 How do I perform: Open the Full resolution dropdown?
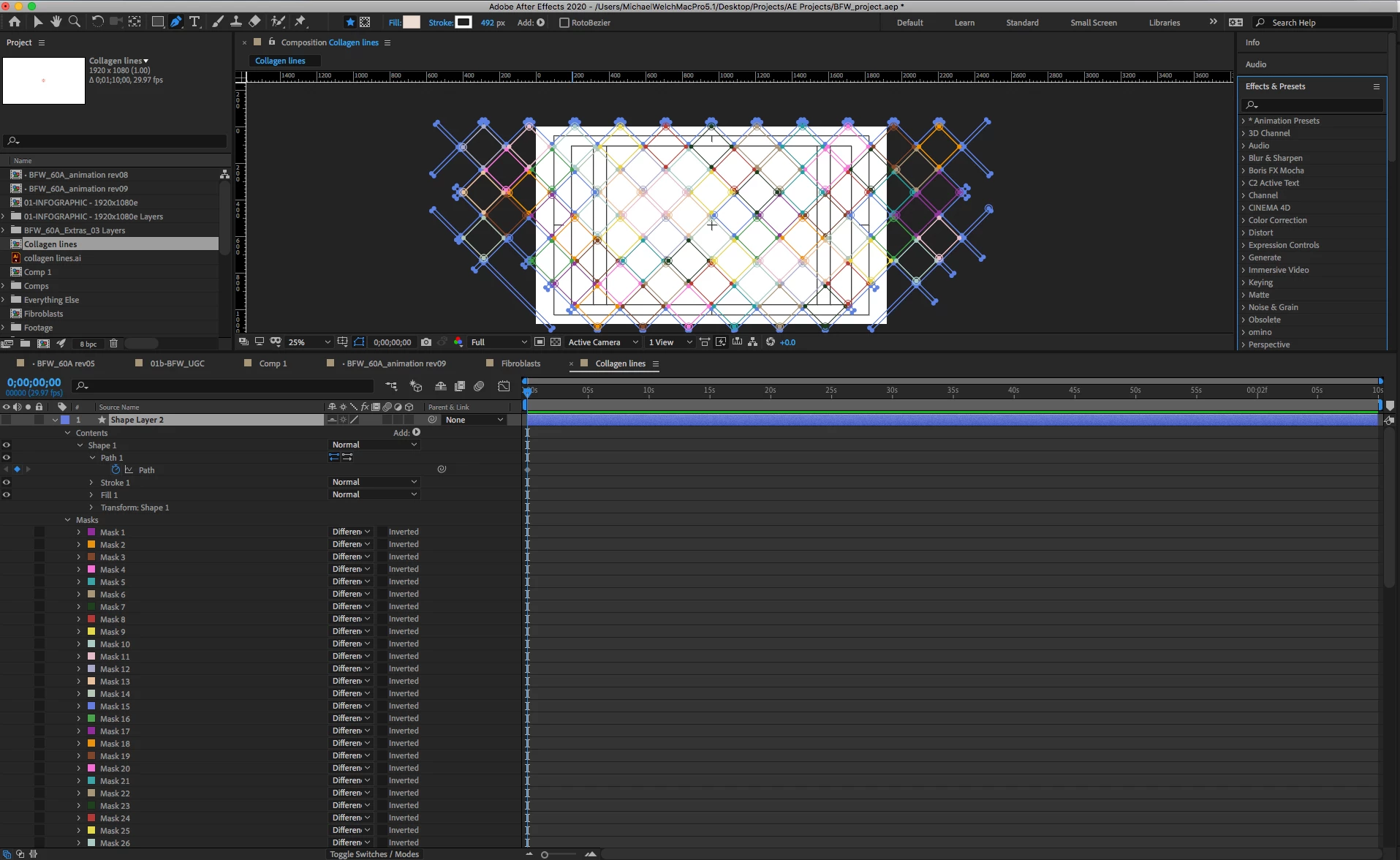[x=499, y=342]
